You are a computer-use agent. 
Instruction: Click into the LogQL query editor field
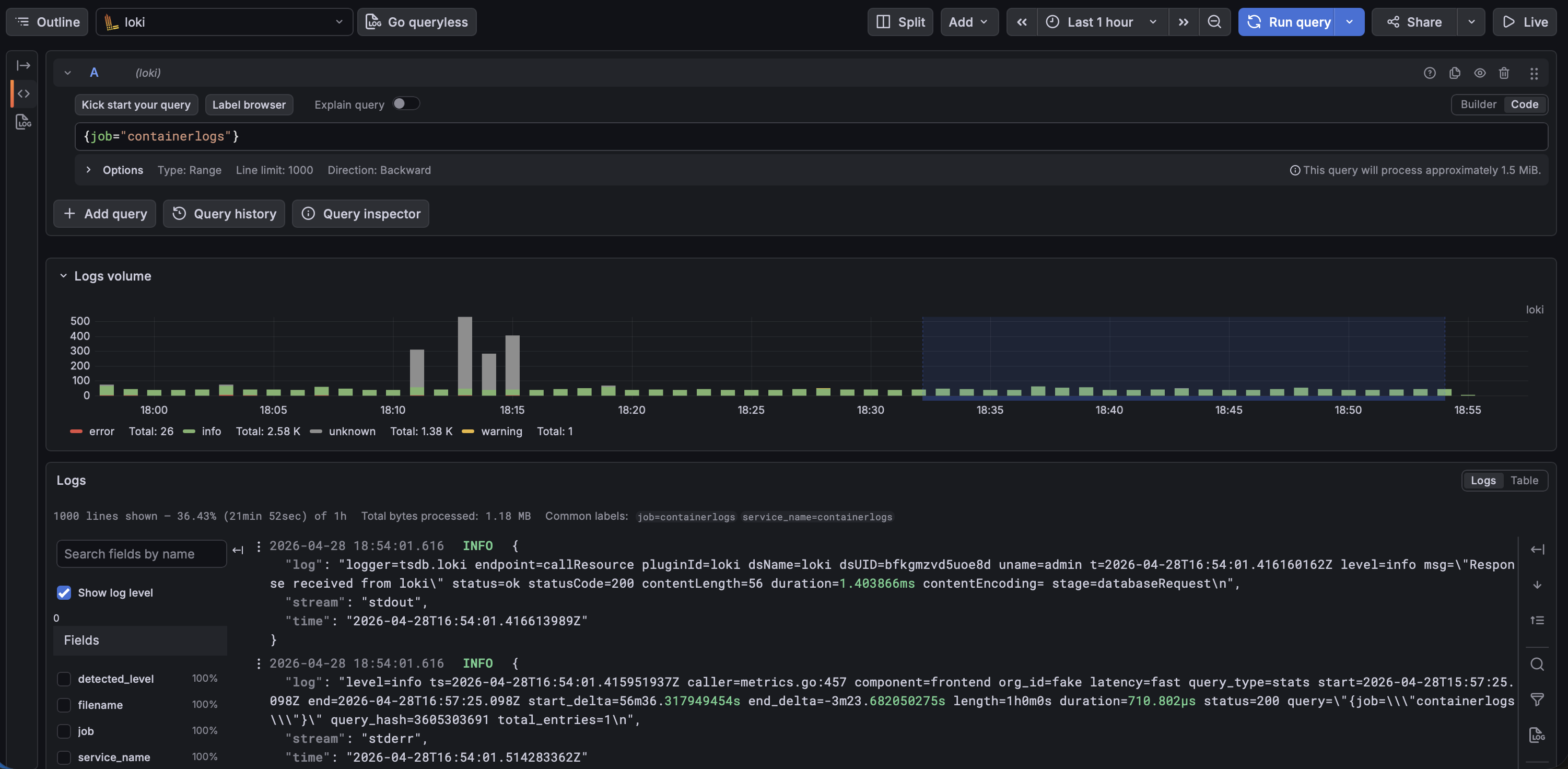point(811,136)
